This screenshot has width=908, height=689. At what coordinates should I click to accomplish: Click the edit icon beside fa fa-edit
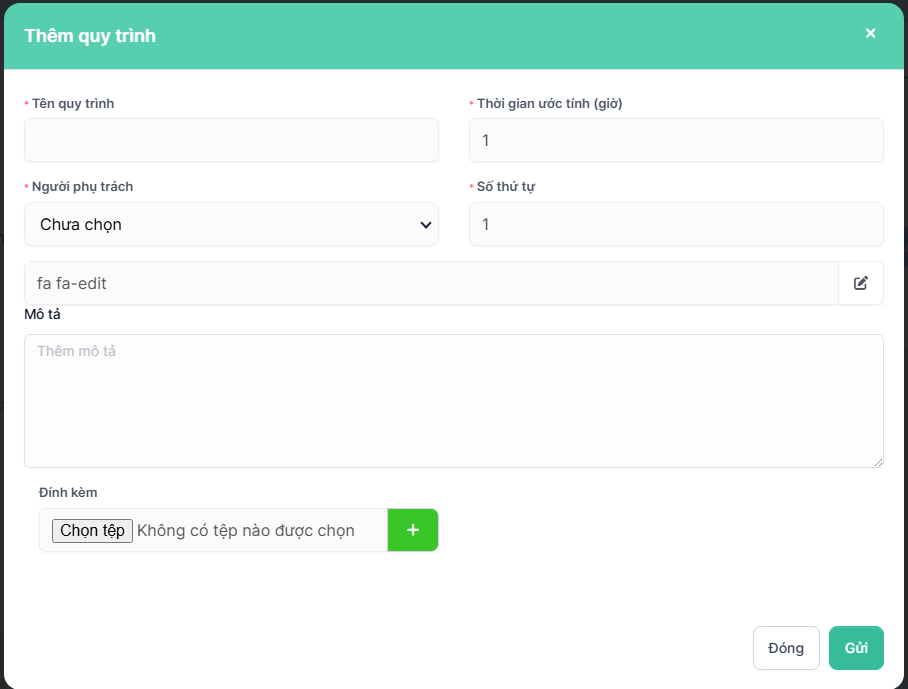tap(861, 283)
